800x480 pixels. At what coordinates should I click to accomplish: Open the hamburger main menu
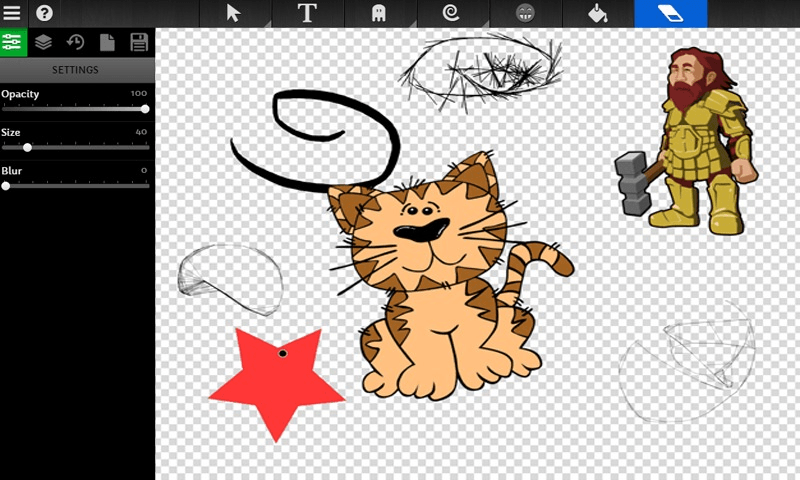(13, 13)
